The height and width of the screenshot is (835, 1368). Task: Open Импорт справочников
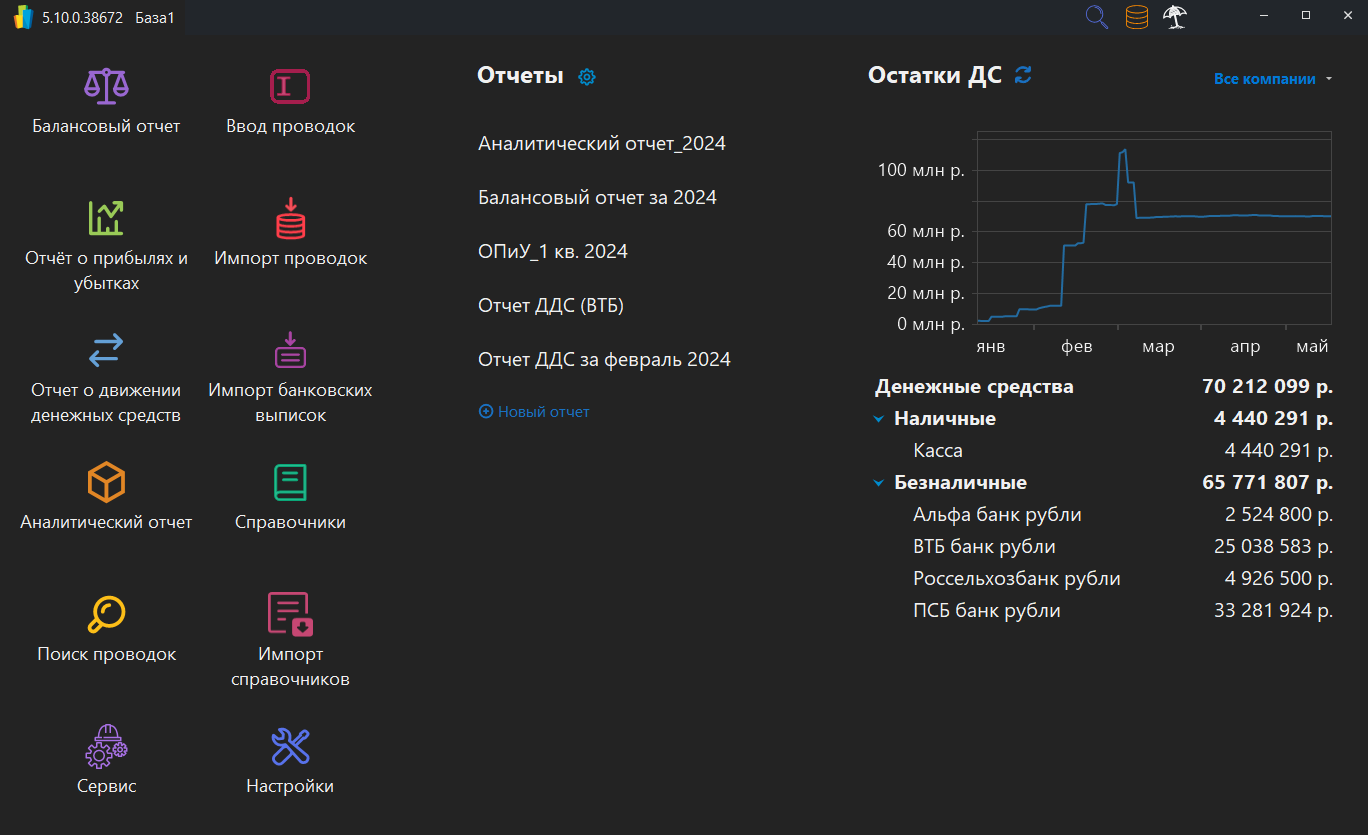(289, 613)
